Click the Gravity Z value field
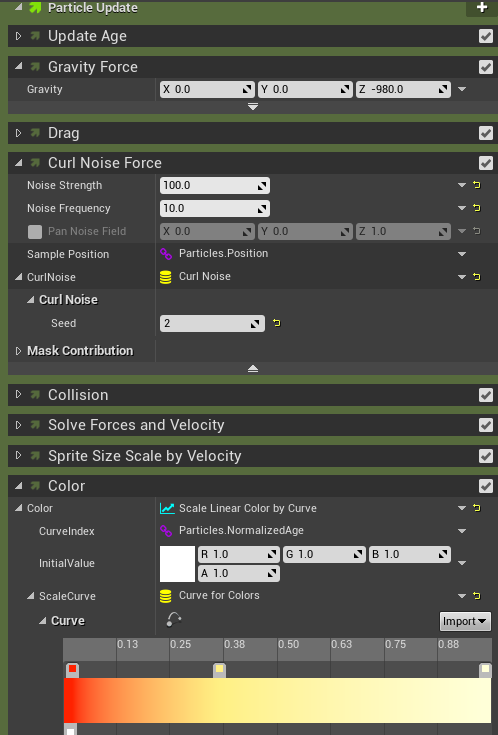The image size is (498, 735). click(404, 89)
